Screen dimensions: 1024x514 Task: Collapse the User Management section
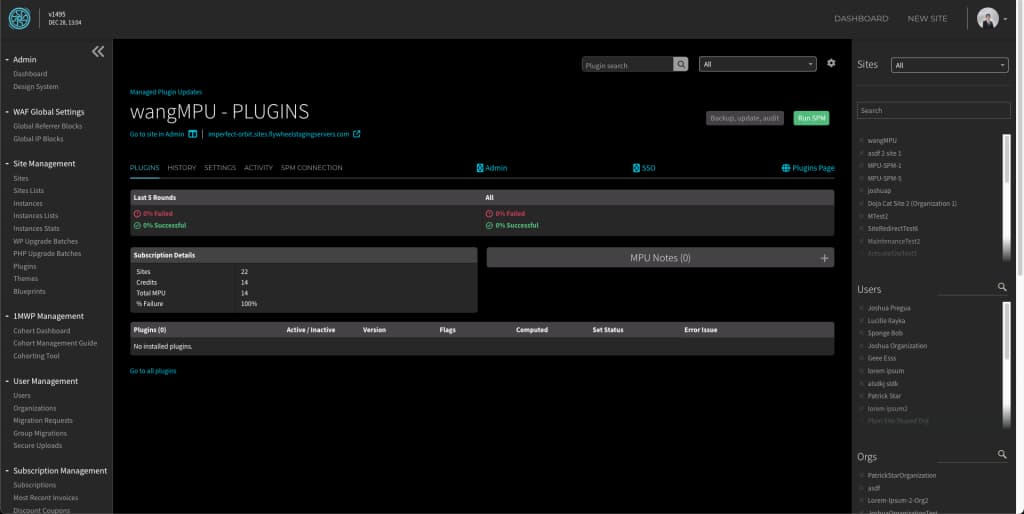(7, 381)
